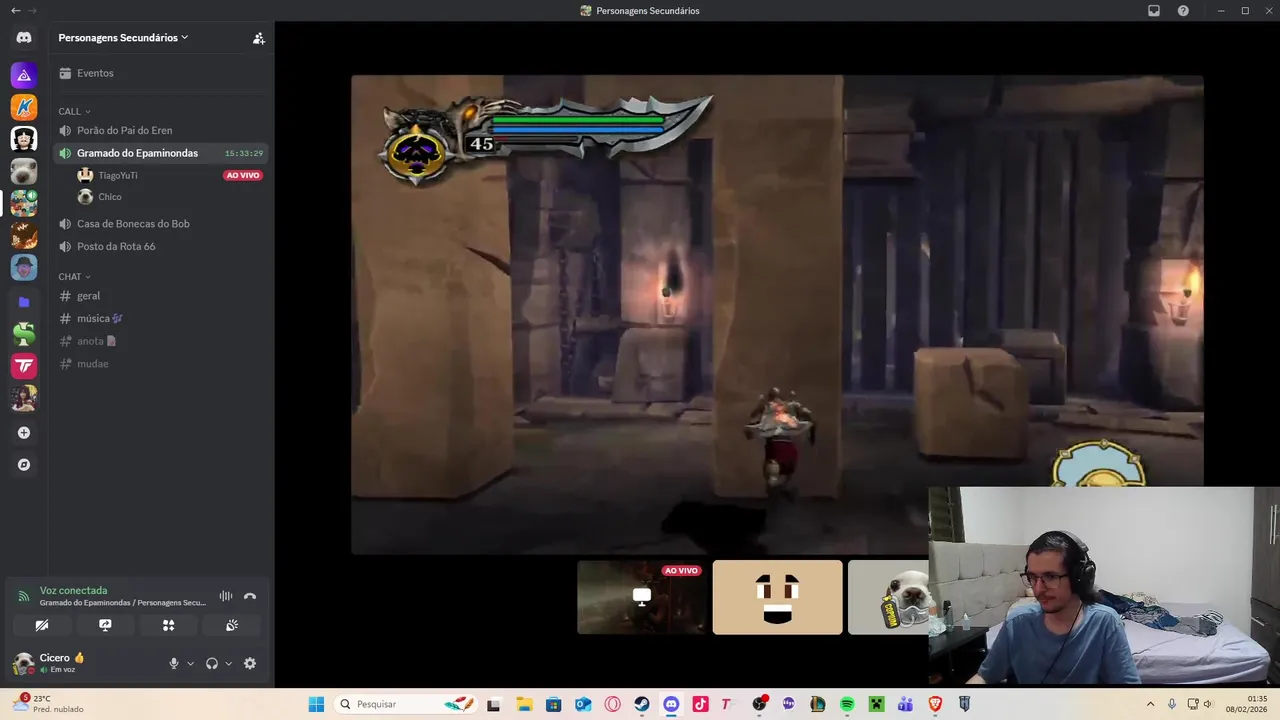Select the live stream thumbnail tile
Image resolution: width=1280 pixels, height=720 pixels.
641,597
